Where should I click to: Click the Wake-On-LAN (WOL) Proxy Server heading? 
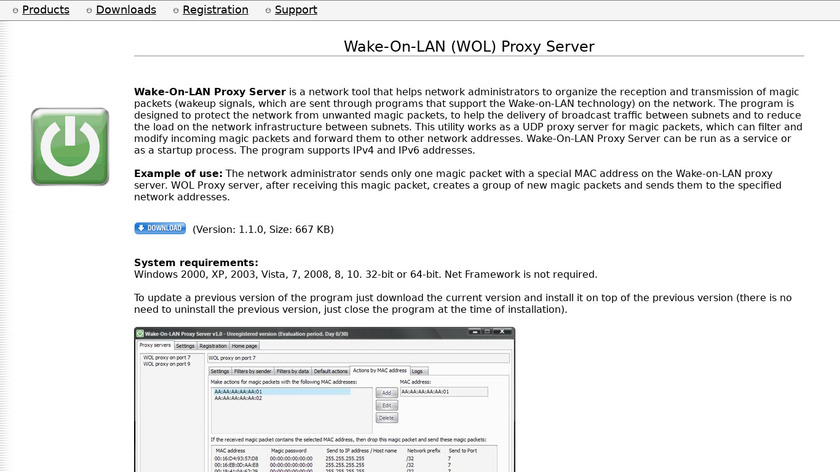point(469,47)
